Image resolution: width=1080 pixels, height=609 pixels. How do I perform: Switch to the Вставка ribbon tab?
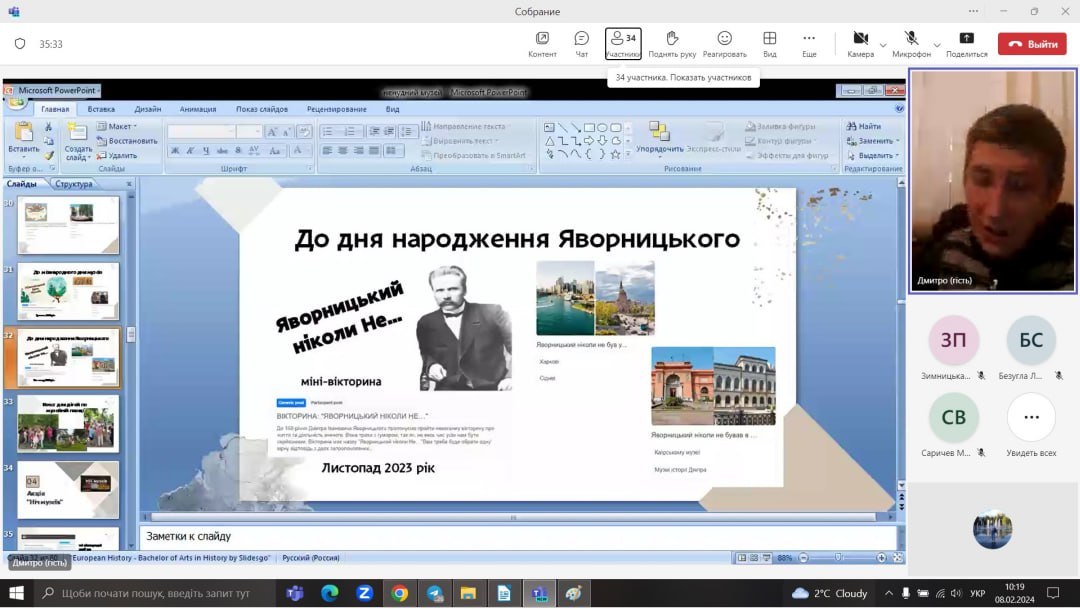[x=101, y=109]
